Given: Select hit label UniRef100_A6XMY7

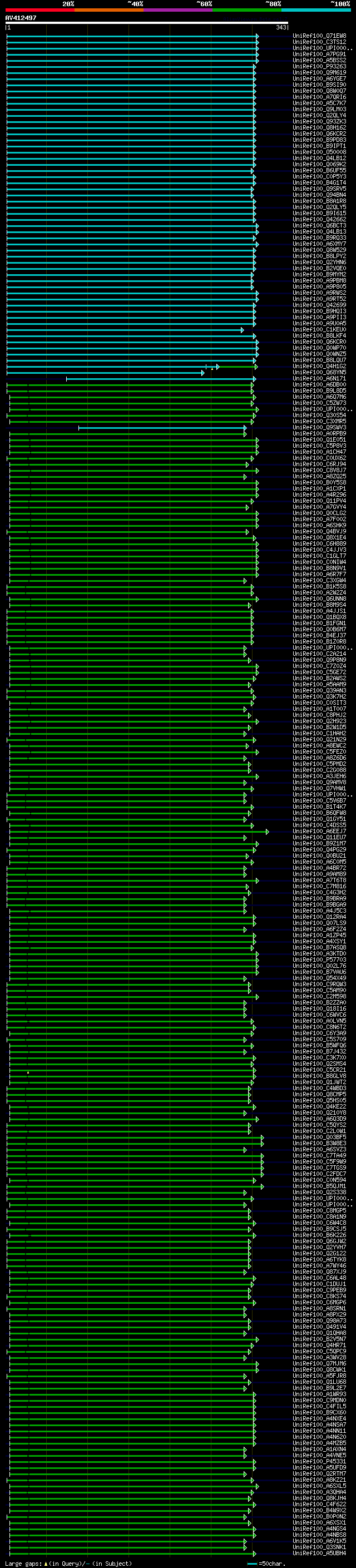Looking at the screenshot, I should 319,244.
